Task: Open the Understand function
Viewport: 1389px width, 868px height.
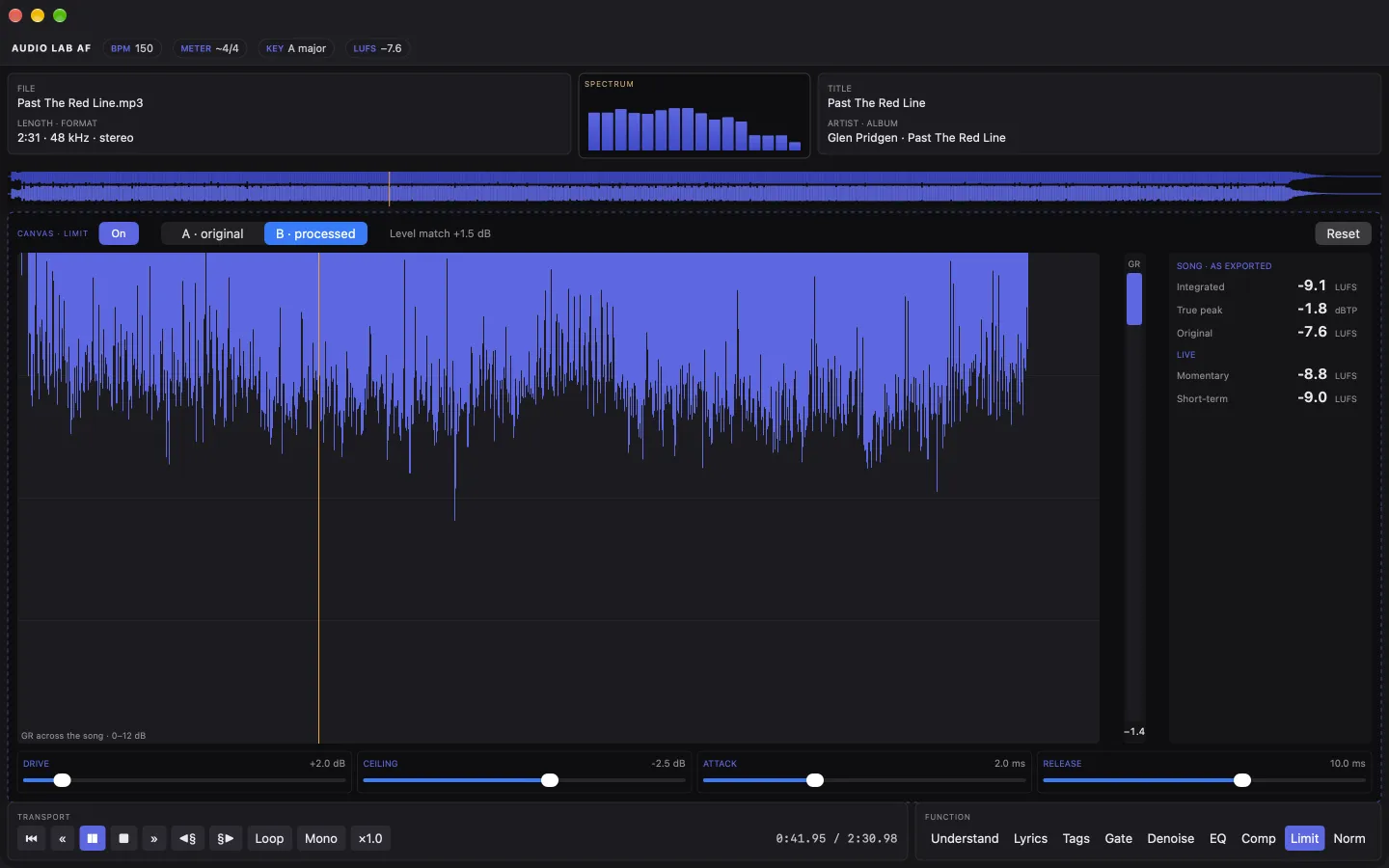Action: point(965,838)
